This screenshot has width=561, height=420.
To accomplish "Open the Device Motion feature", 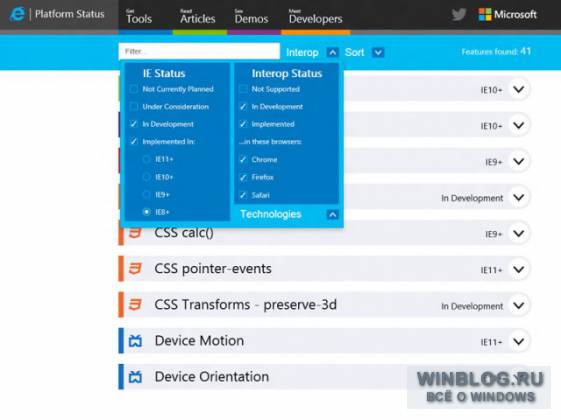I will (x=199, y=341).
